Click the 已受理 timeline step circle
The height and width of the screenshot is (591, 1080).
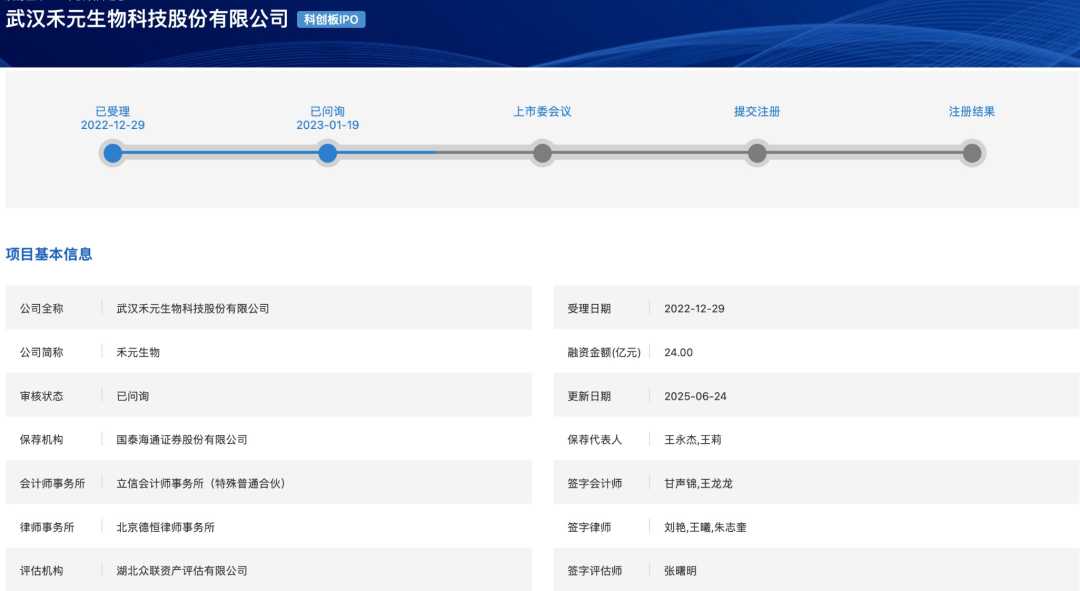[113, 153]
